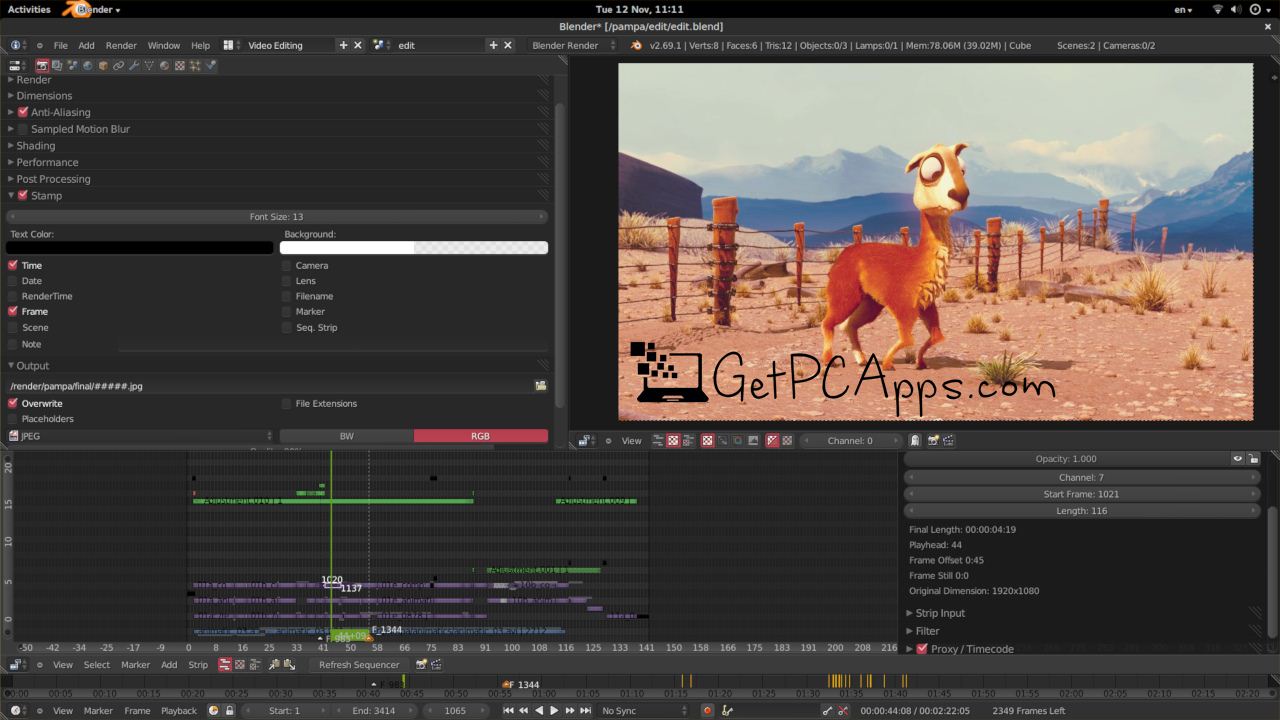
Task: Open the Window menu
Action: [x=164, y=45]
